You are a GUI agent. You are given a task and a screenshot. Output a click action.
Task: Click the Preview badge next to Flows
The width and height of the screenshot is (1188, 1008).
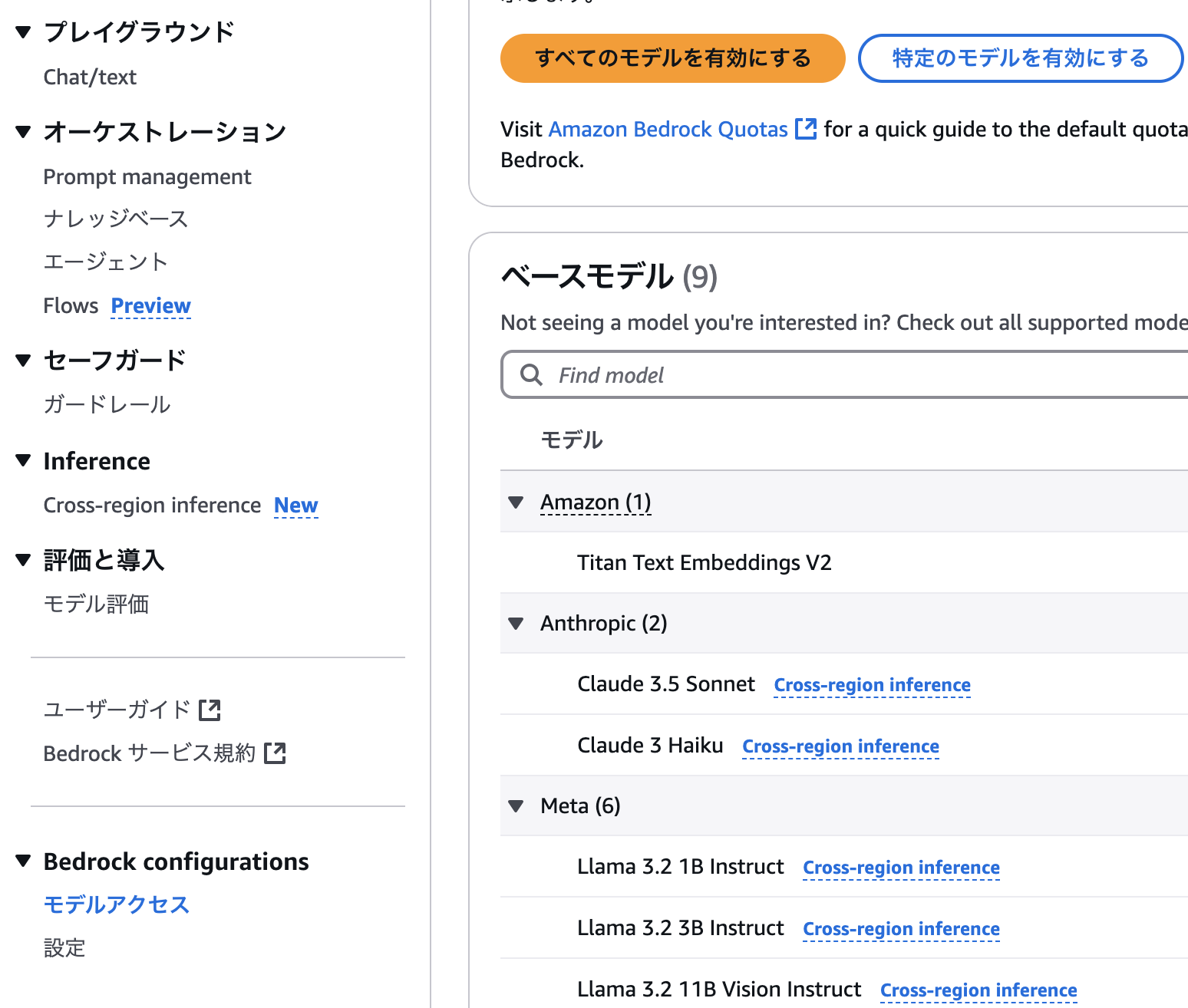point(151,306)
